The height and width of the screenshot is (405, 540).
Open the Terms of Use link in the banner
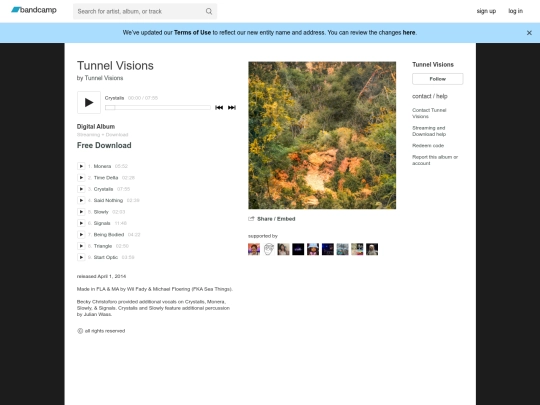(192, 33)
